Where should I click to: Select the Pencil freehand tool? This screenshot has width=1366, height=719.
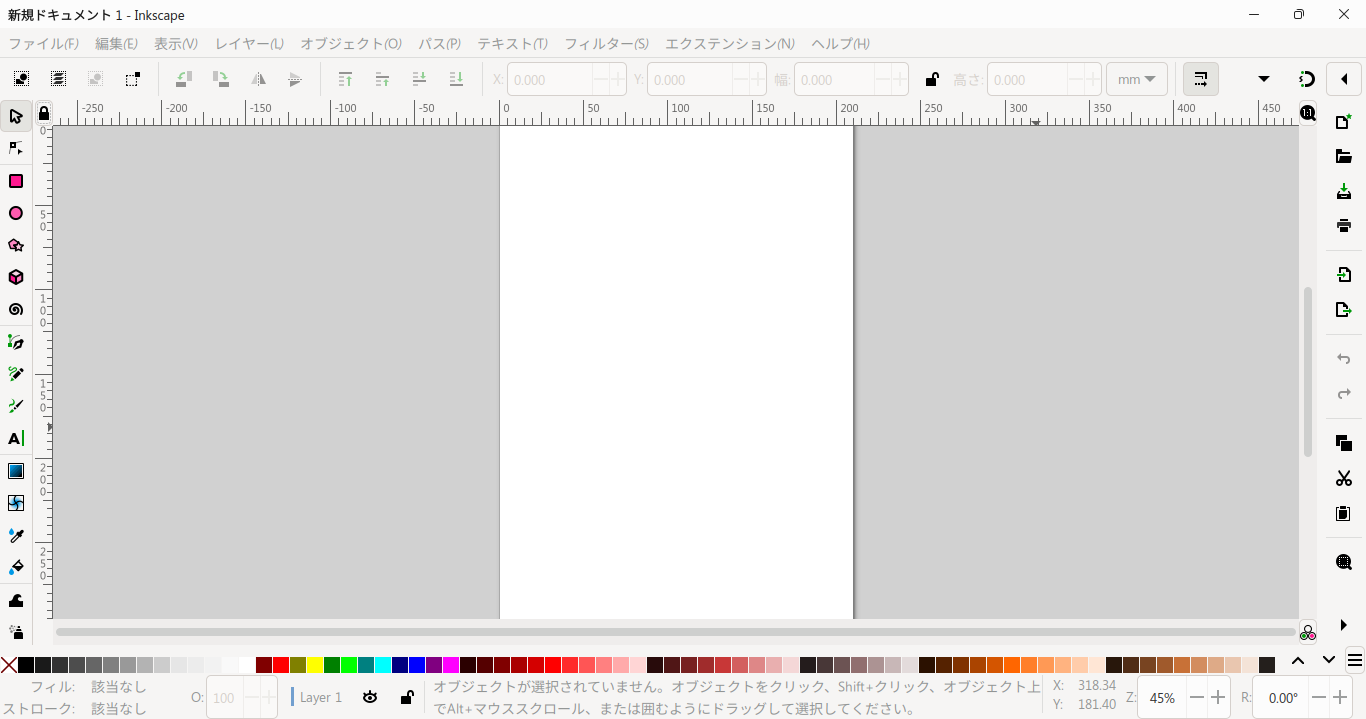[x=16, y=374]
